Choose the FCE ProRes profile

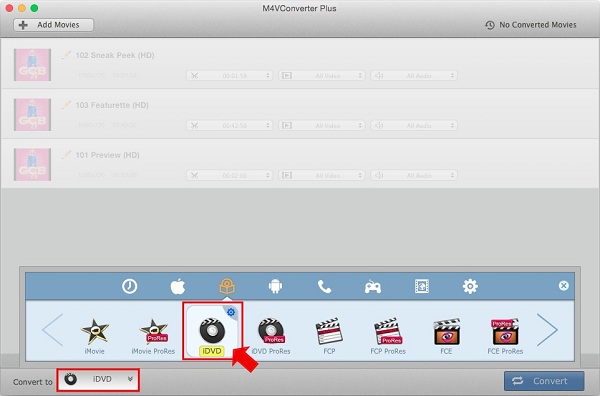tap(505, 336)
